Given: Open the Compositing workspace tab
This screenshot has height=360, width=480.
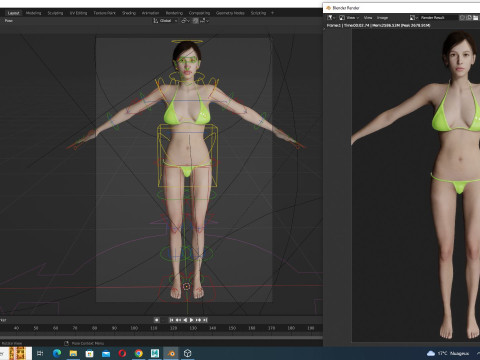Looking at the screenshot, I should coord(199,13).
